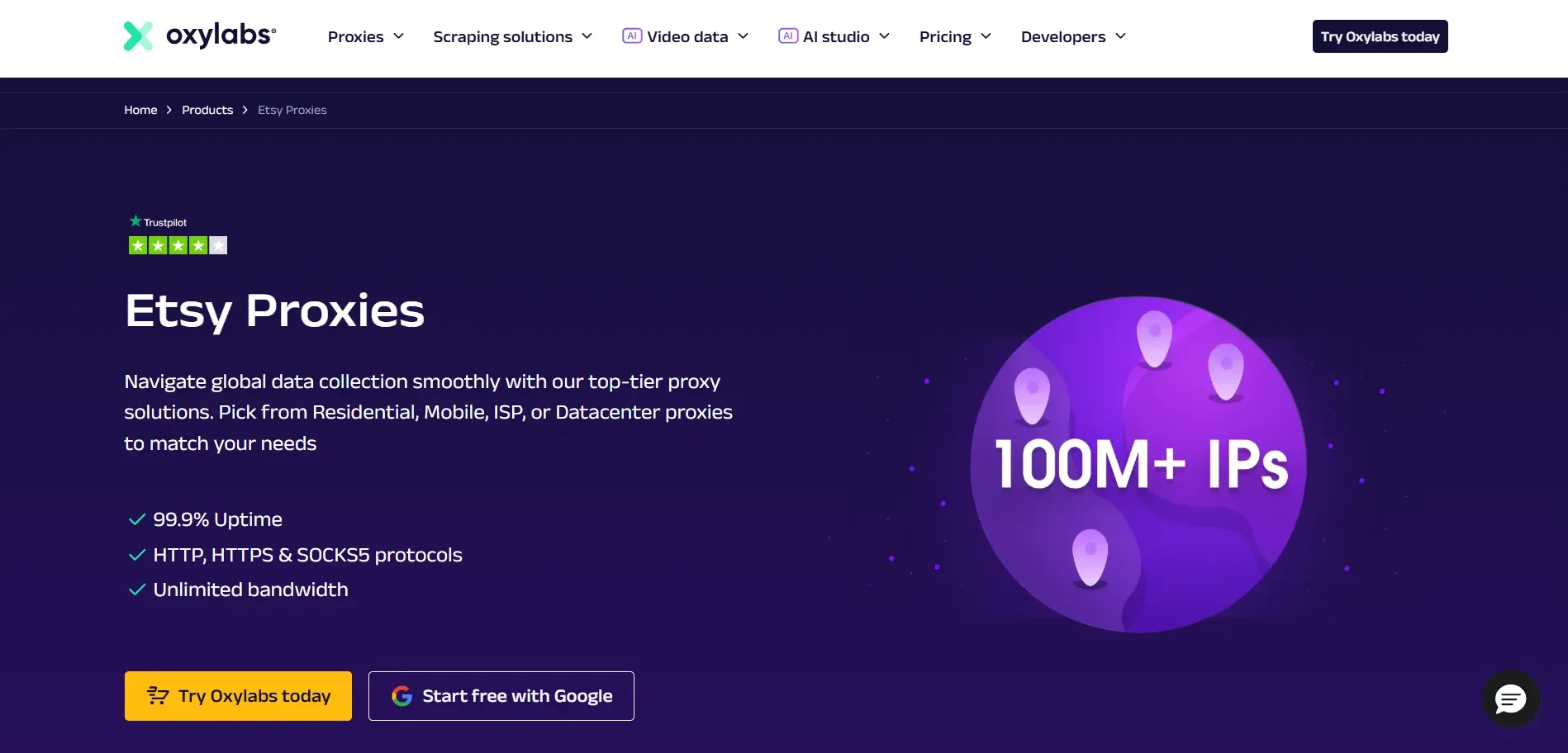The width and height of the screenshot is (1568, 753).
Task: Open the Video data menu
Action: (x=686, y=36)
